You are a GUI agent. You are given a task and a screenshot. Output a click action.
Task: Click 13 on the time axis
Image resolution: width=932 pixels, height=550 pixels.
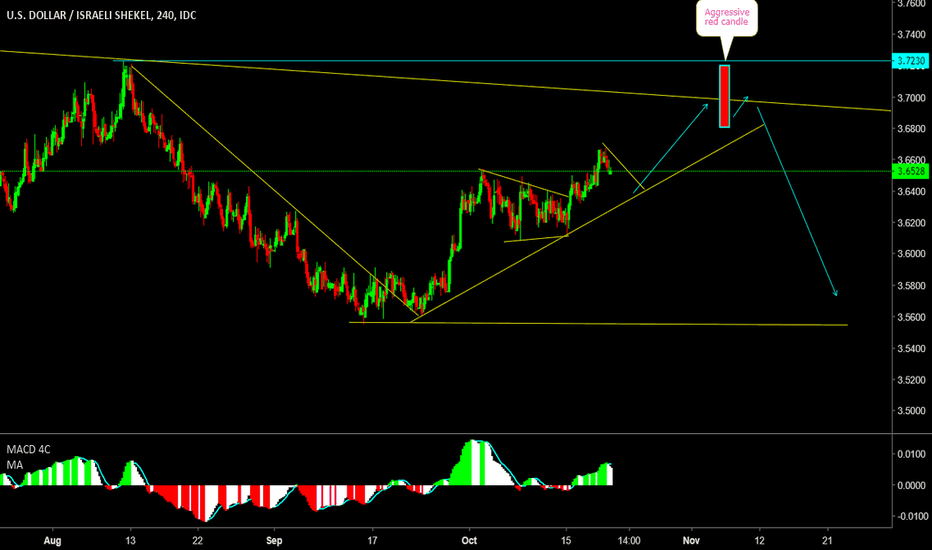[x=130, y=540]
